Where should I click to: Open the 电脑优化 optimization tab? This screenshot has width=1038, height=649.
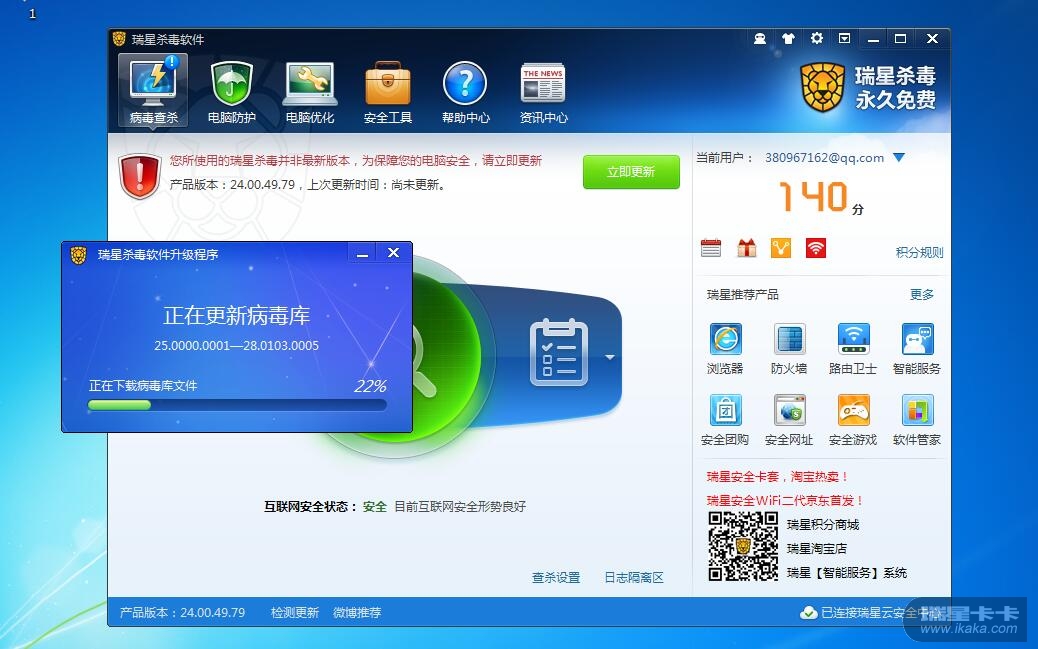click(310, 90)
